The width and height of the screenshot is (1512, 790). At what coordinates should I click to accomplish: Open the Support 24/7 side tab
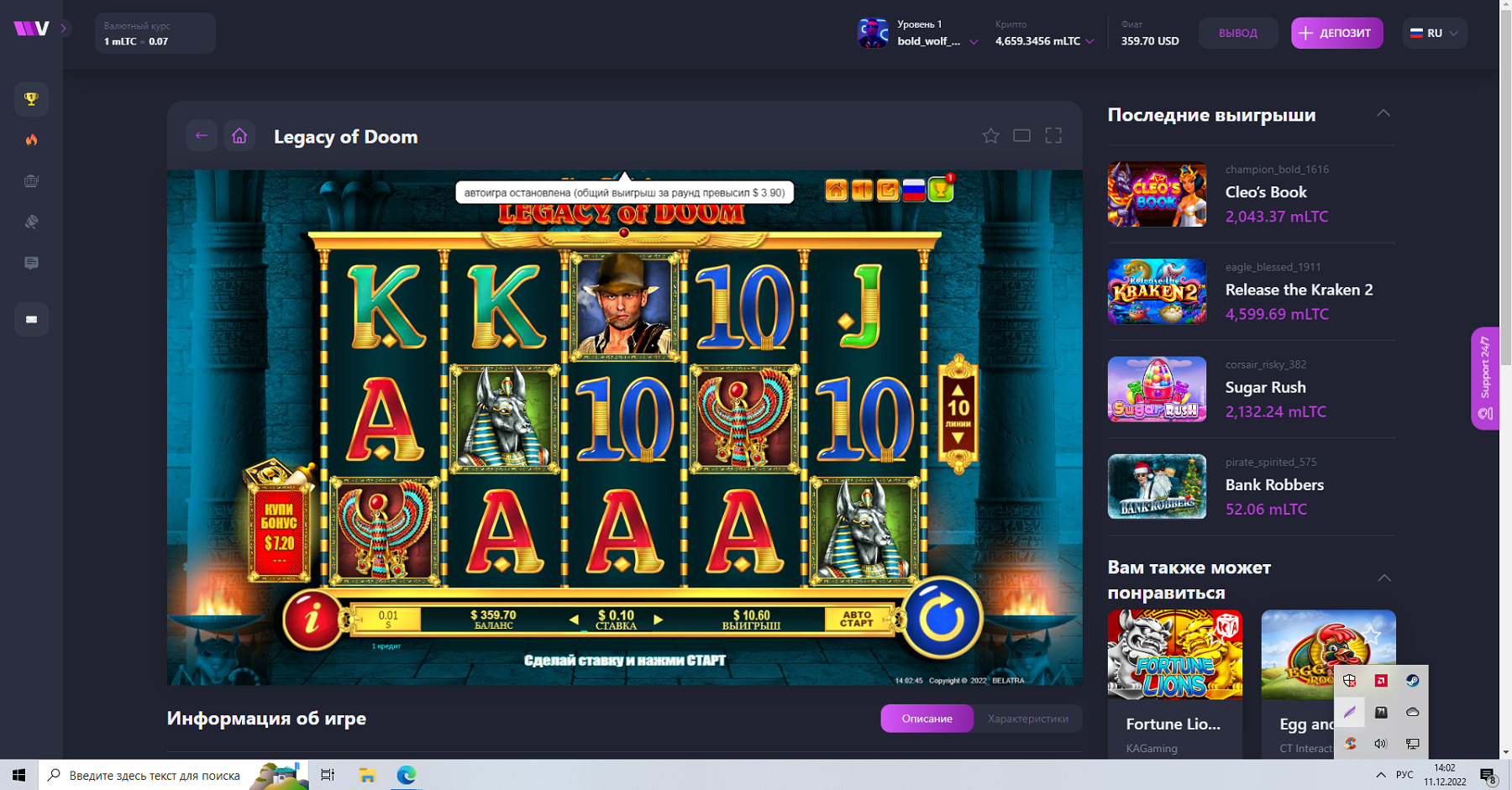tap(1485, 379)
